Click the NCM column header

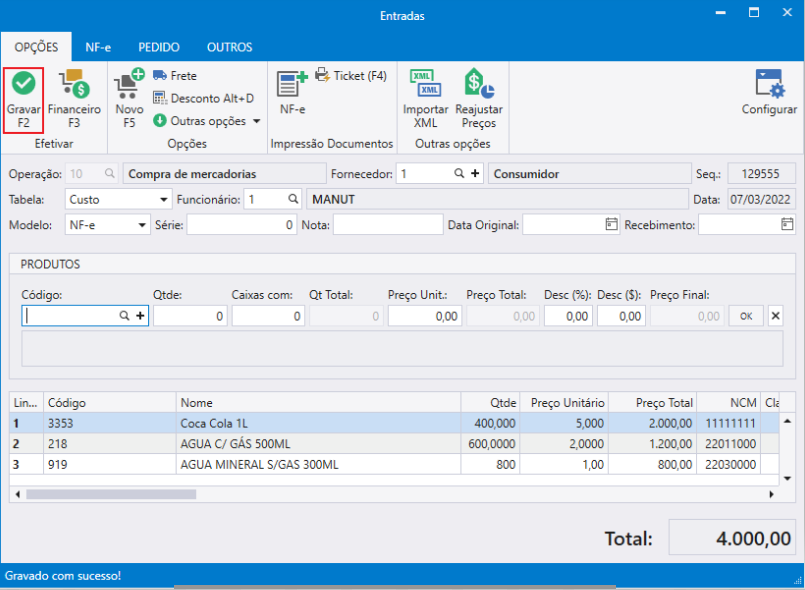pyautogui.click(x=728, y=403)
